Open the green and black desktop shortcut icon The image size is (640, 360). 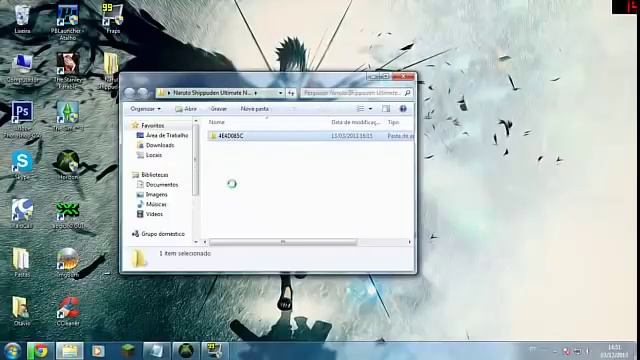(68, 214)
